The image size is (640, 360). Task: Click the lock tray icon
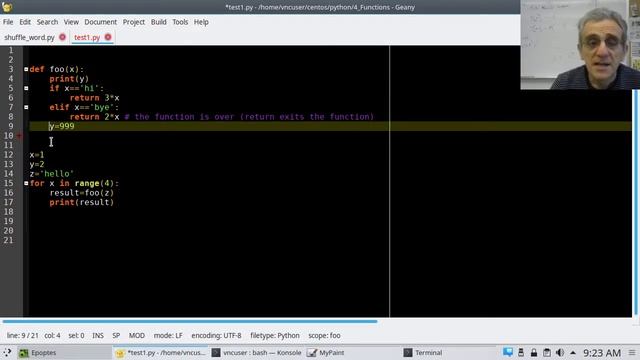pos(534,353)
